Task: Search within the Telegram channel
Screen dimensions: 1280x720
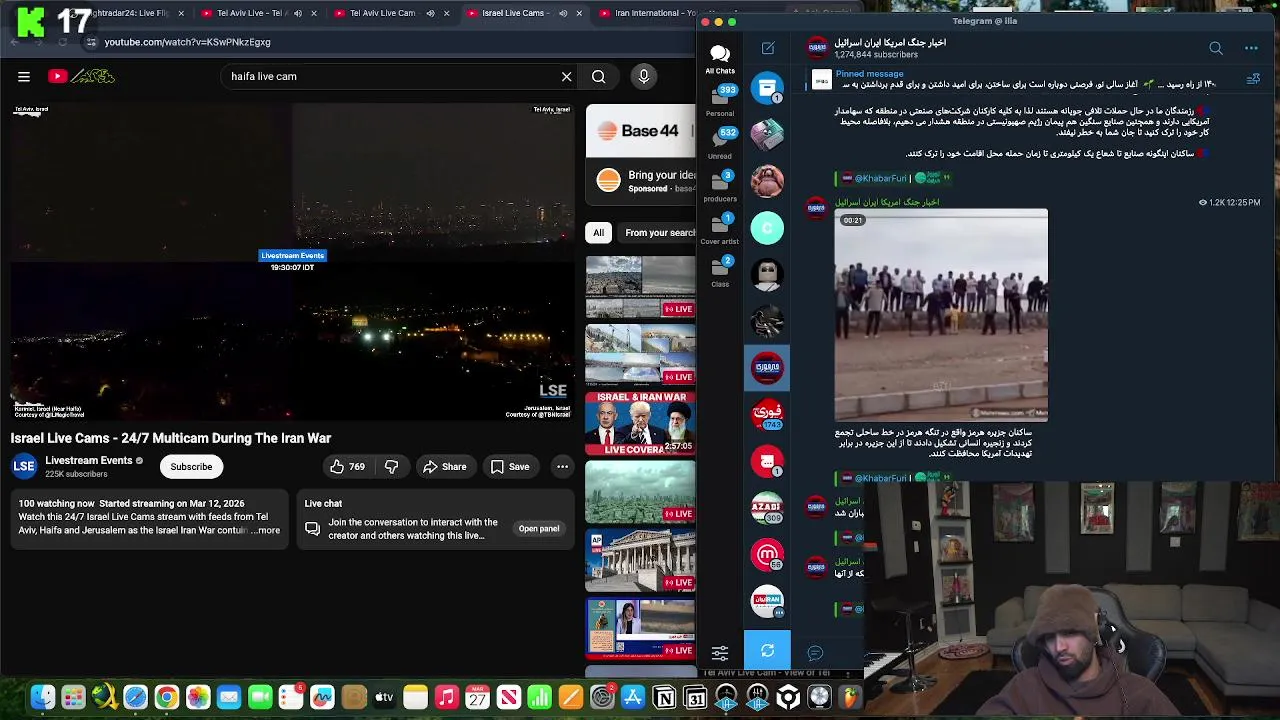Action: [x=1216, y=48]
